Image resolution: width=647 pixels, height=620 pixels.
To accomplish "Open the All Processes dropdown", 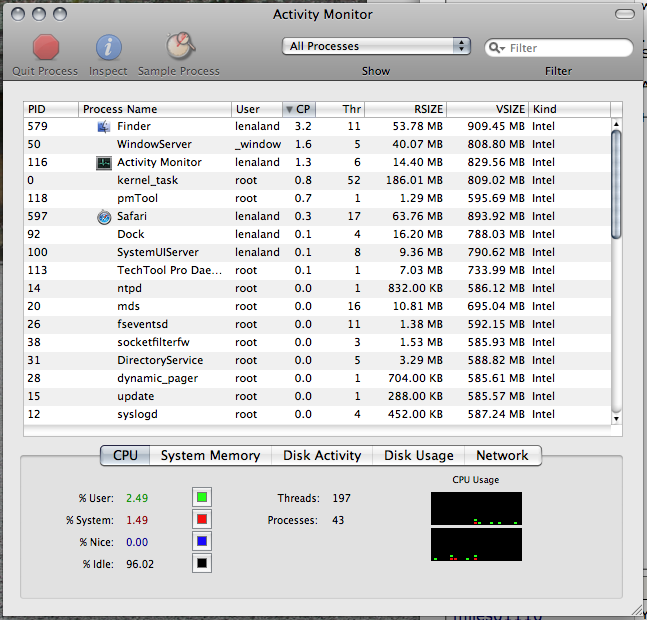I will click(376, 46).
